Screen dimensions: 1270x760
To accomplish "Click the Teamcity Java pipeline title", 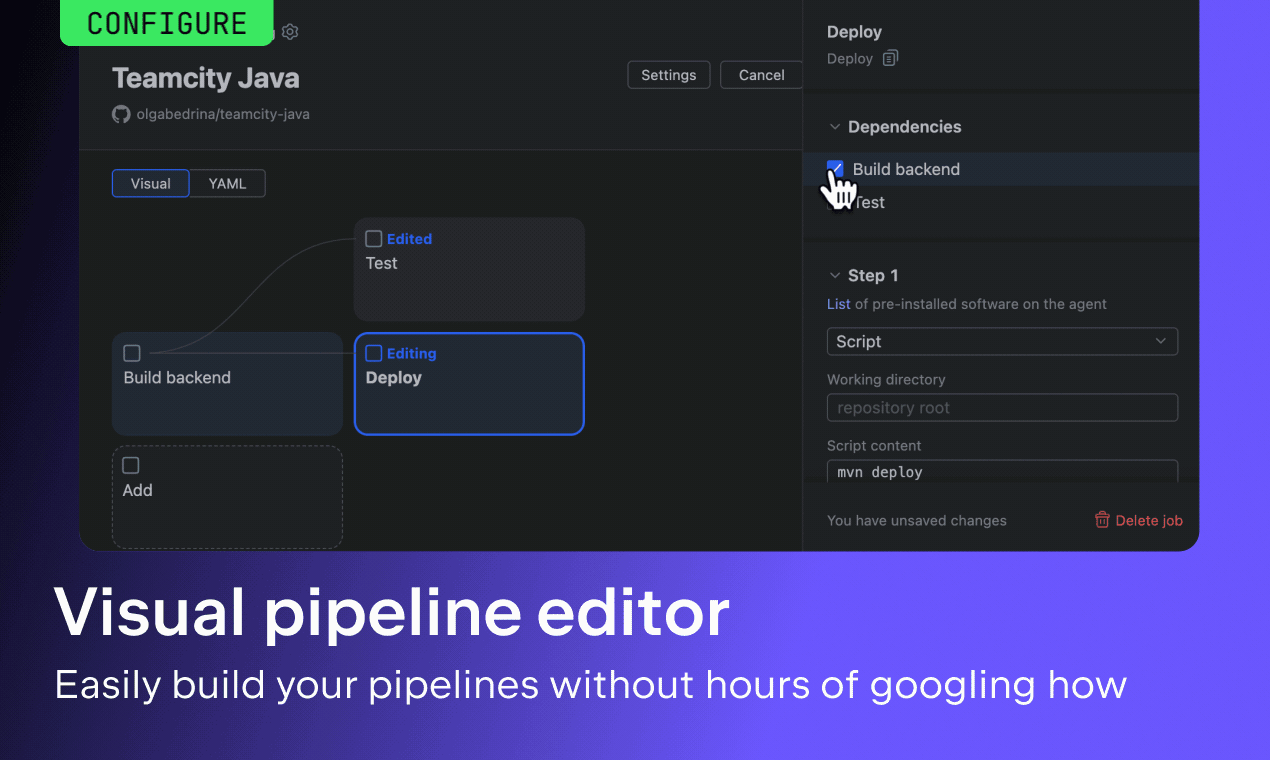I will tap(206, 78).
